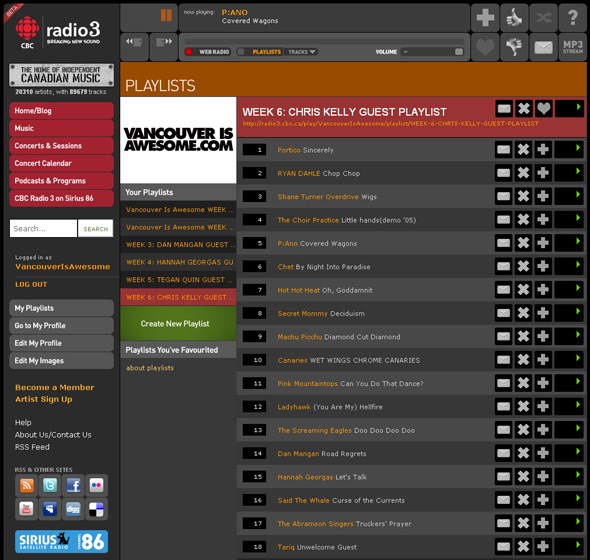Open the Week 6 playlist URL link
Viewport: 590px width, 560px height.
pyautogui.click(x=390, y=123)
